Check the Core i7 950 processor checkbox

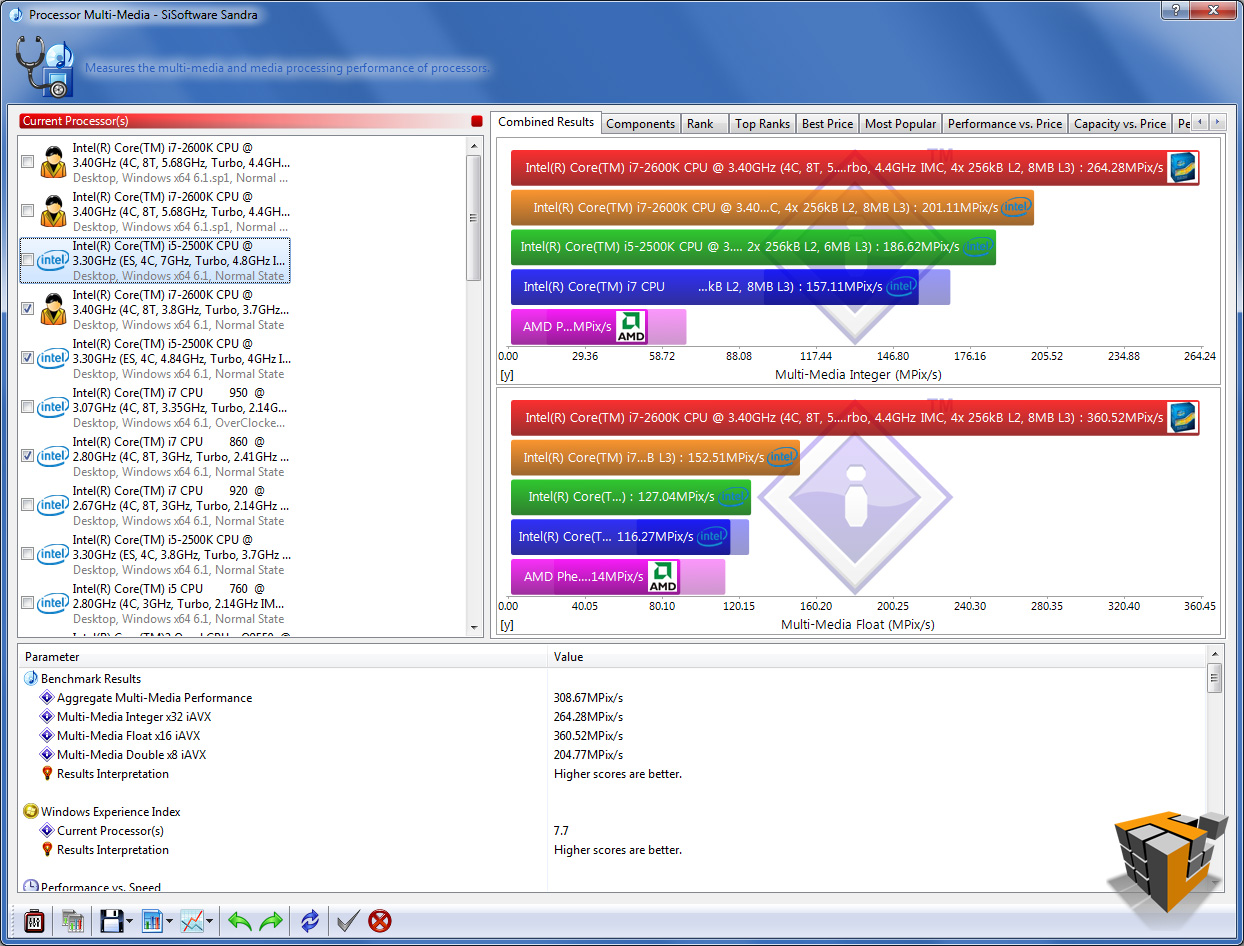pyautogui.click(x=28, y=407)
